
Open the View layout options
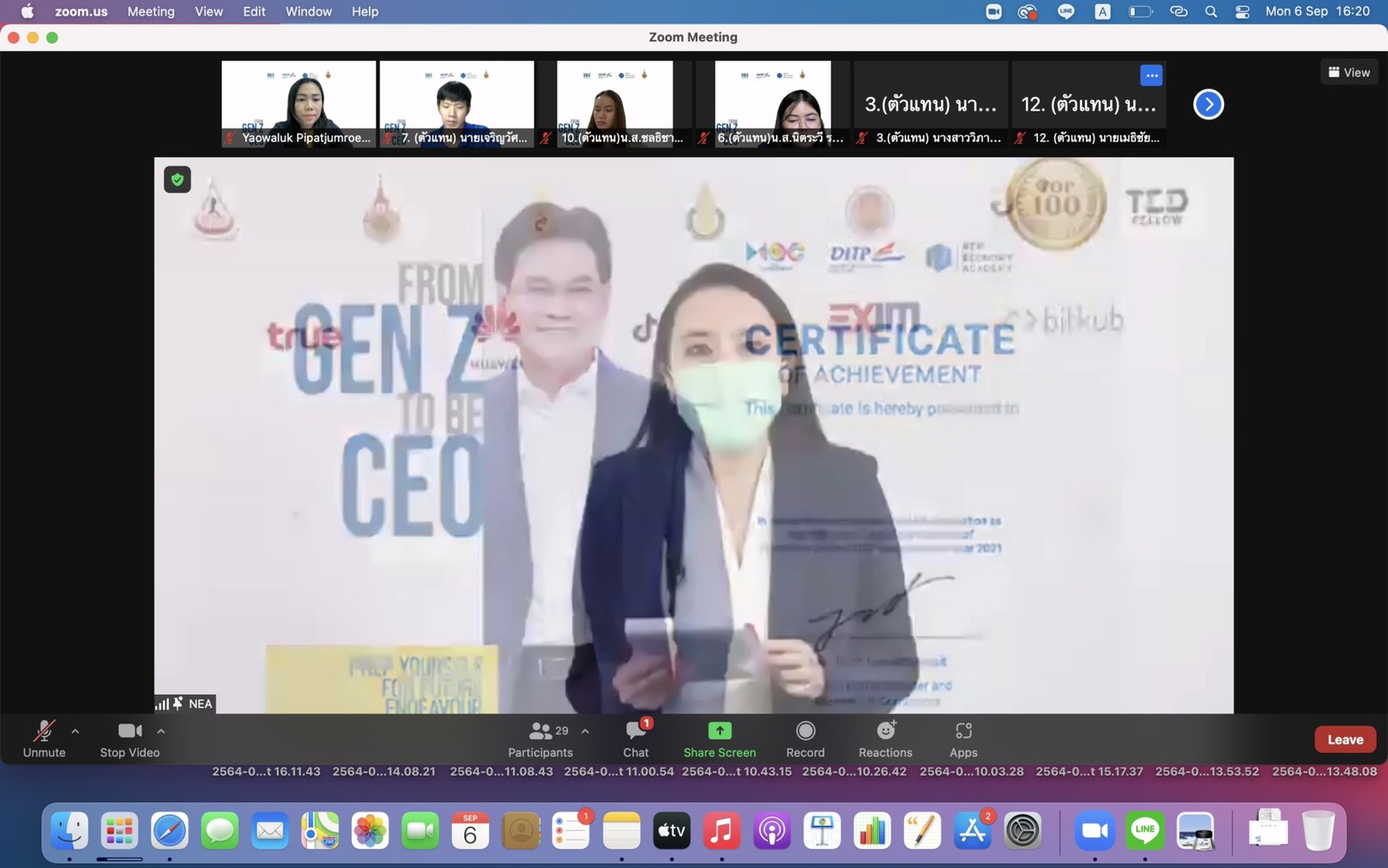[1349, 72]
